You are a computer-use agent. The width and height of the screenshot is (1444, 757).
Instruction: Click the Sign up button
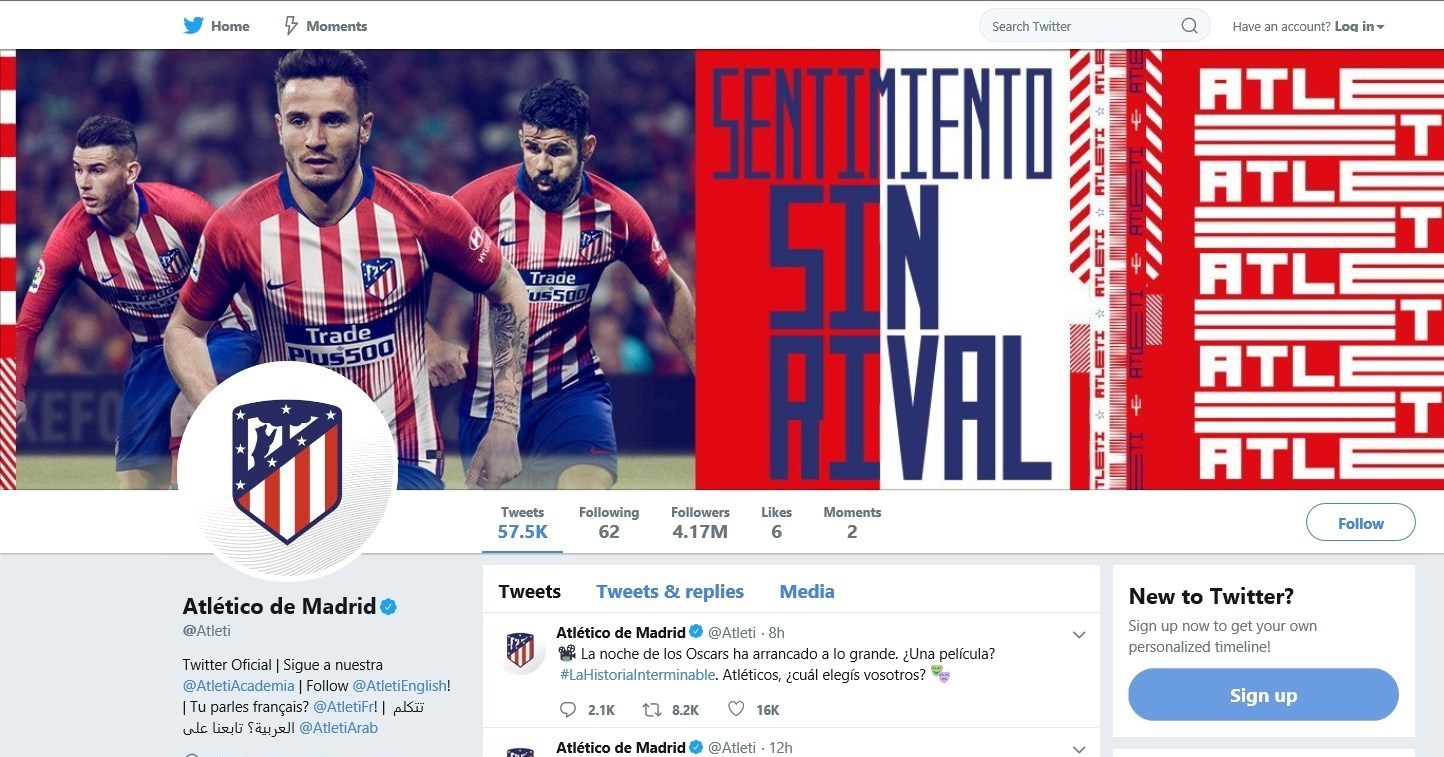click(x=1263, y=695)
